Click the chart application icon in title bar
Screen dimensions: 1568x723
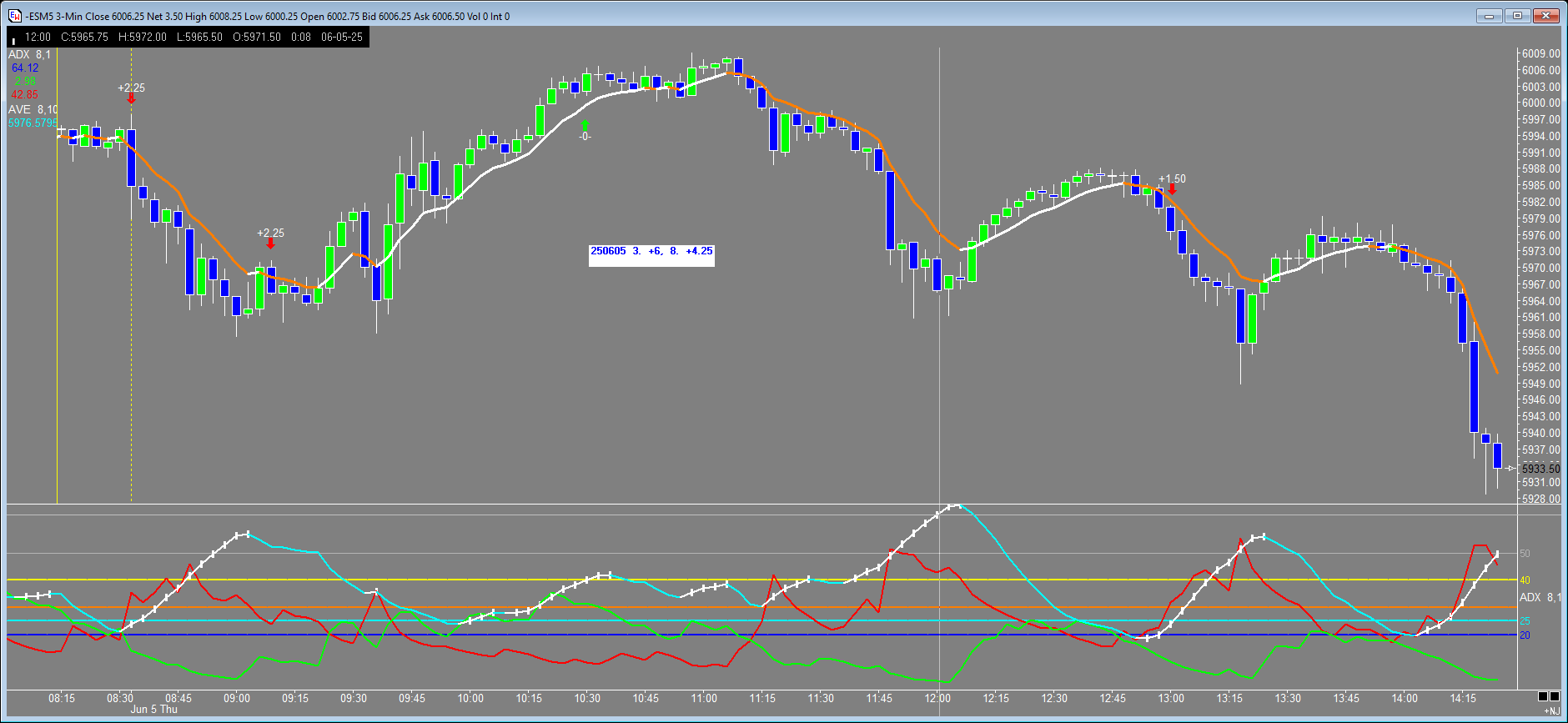(15, 16)
